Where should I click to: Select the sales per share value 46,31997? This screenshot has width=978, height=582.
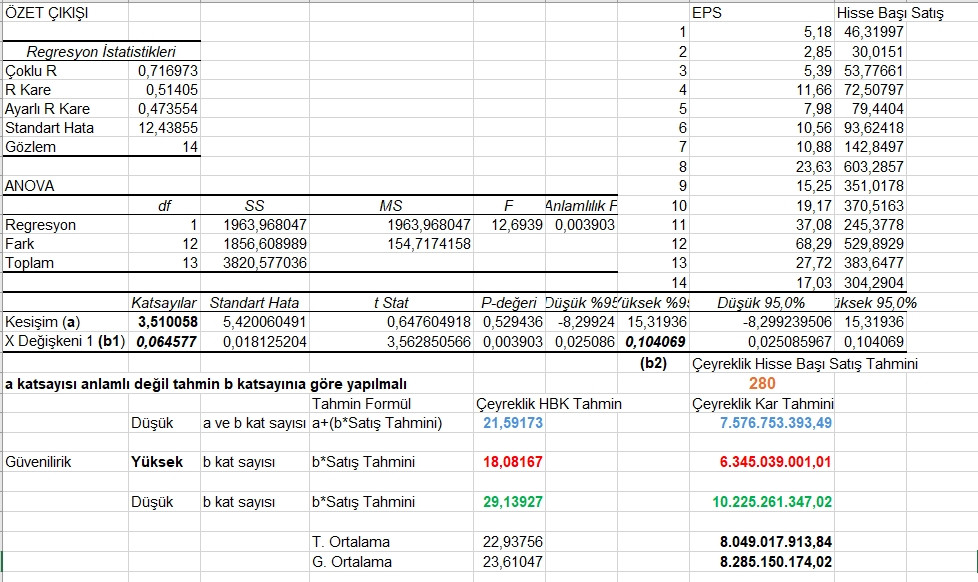(x=874, y=32)
